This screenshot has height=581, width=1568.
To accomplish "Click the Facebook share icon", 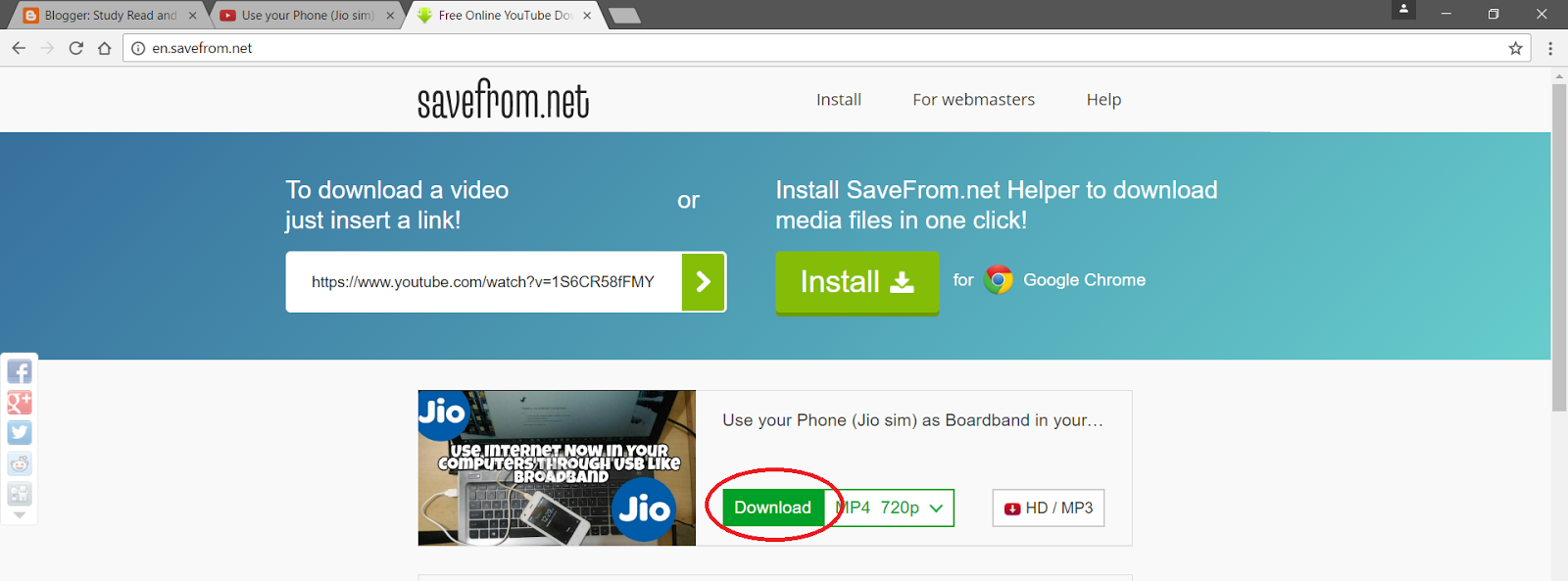I will pyautogui.click(x=20, y=371).
